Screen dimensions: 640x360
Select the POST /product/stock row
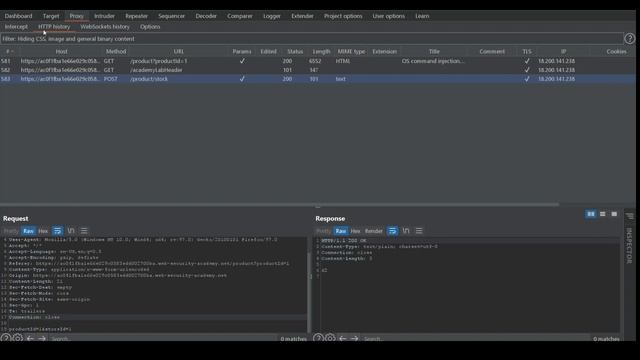318,79
